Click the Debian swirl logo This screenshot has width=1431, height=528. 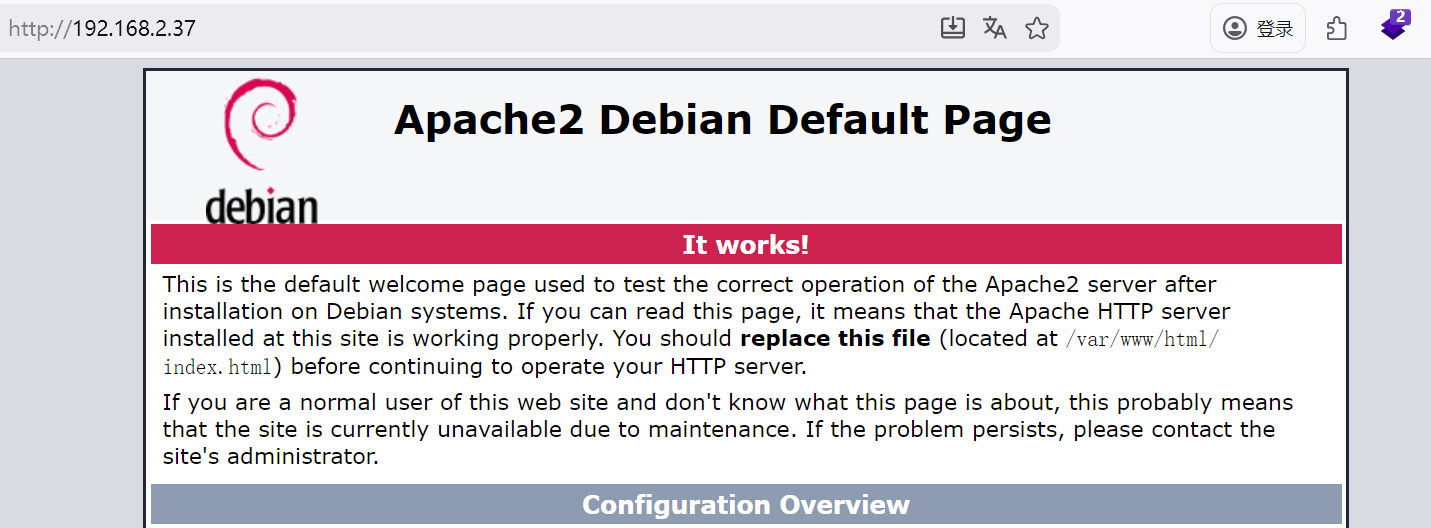260,124
